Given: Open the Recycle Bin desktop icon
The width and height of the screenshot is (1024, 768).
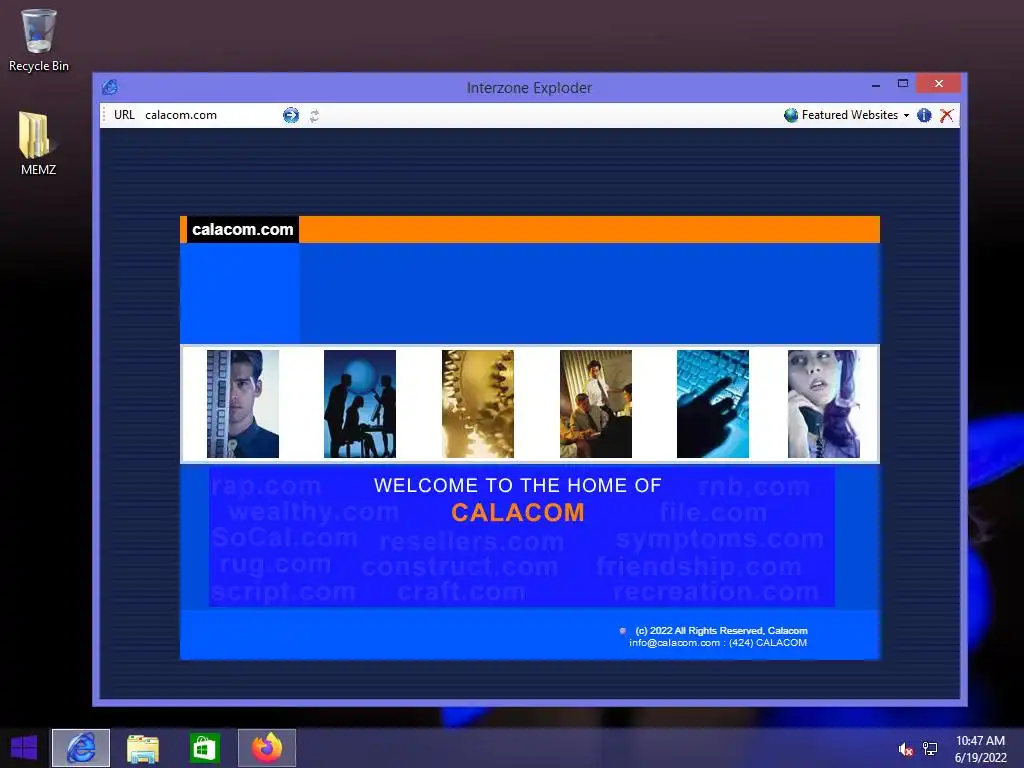Looking at the screenshot, I should coord(39,40).
